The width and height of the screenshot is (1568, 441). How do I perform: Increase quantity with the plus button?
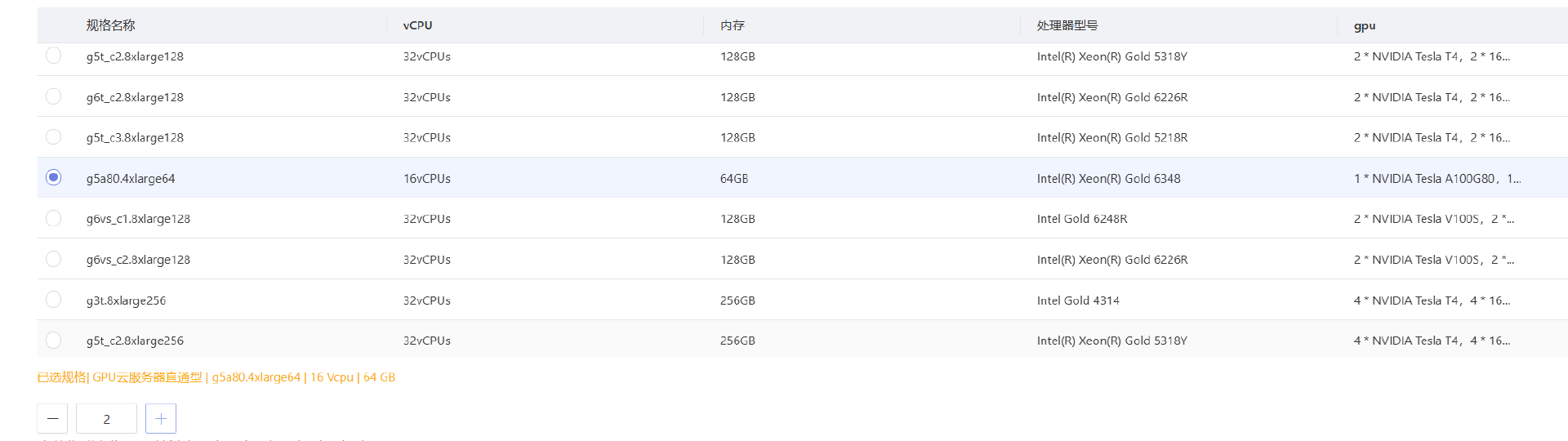[161, 419]
